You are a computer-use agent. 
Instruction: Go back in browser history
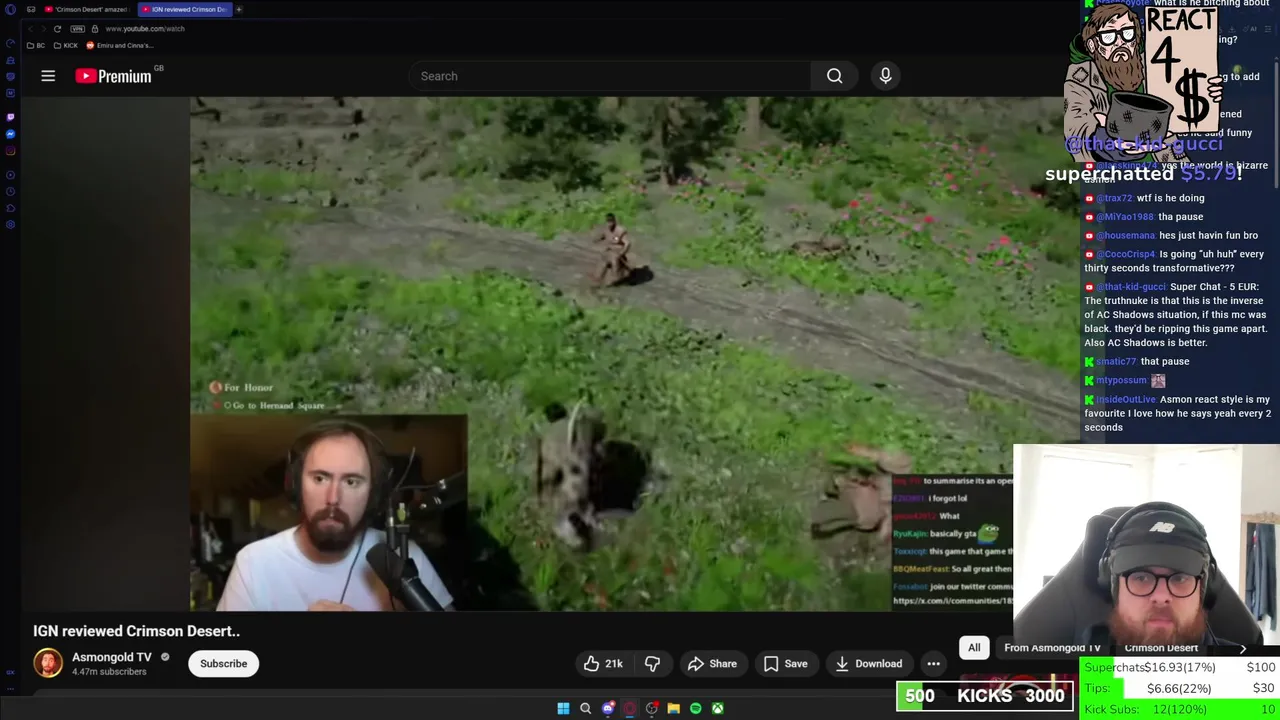click(x=31, y=28)
